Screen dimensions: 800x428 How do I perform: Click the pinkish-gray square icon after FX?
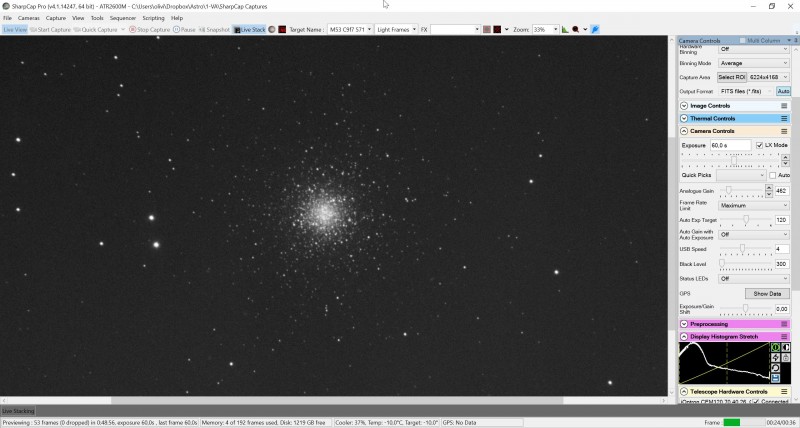(x=487, y=30)
